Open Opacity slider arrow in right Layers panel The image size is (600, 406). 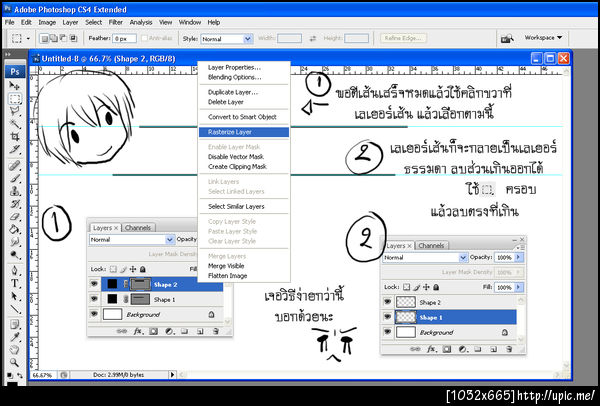pyautogui.click(x=519, y=258)
